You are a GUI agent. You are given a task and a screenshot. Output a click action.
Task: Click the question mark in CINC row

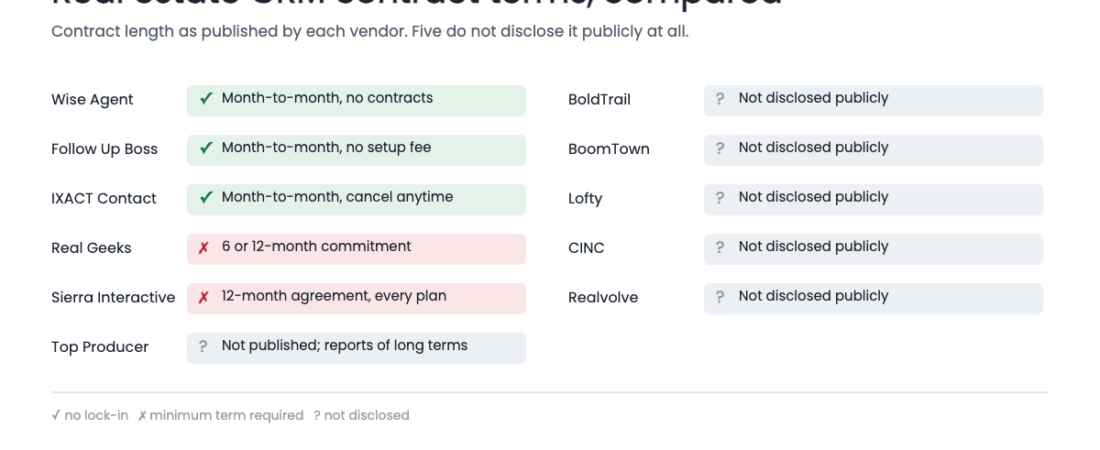coord(720,248)
